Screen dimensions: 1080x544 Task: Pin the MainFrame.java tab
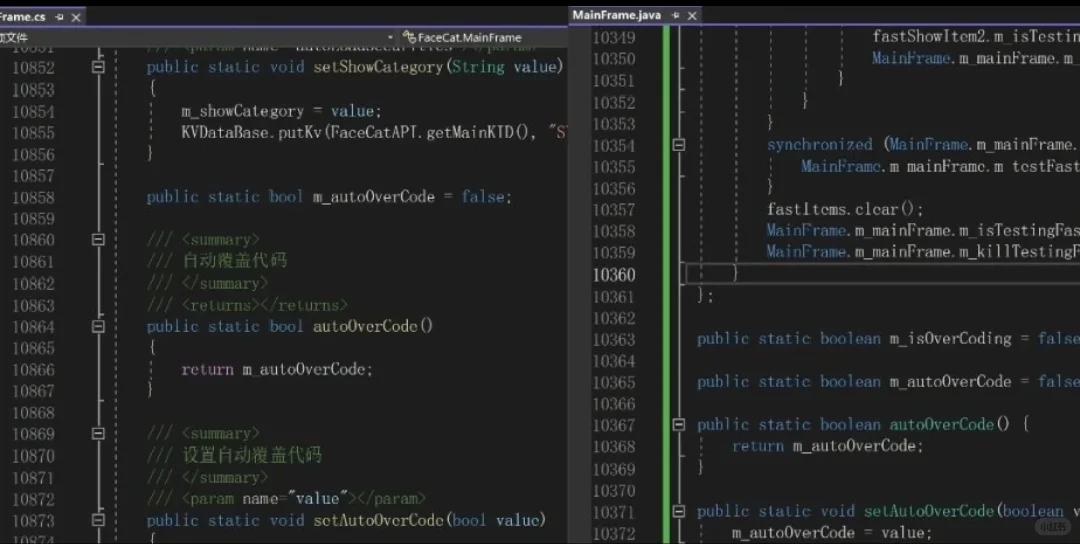(675, 15)
